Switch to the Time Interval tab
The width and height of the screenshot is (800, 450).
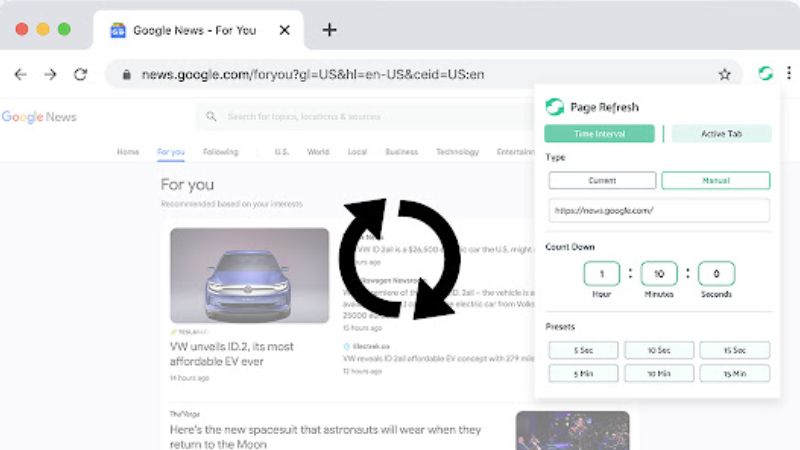pos(599,134)
